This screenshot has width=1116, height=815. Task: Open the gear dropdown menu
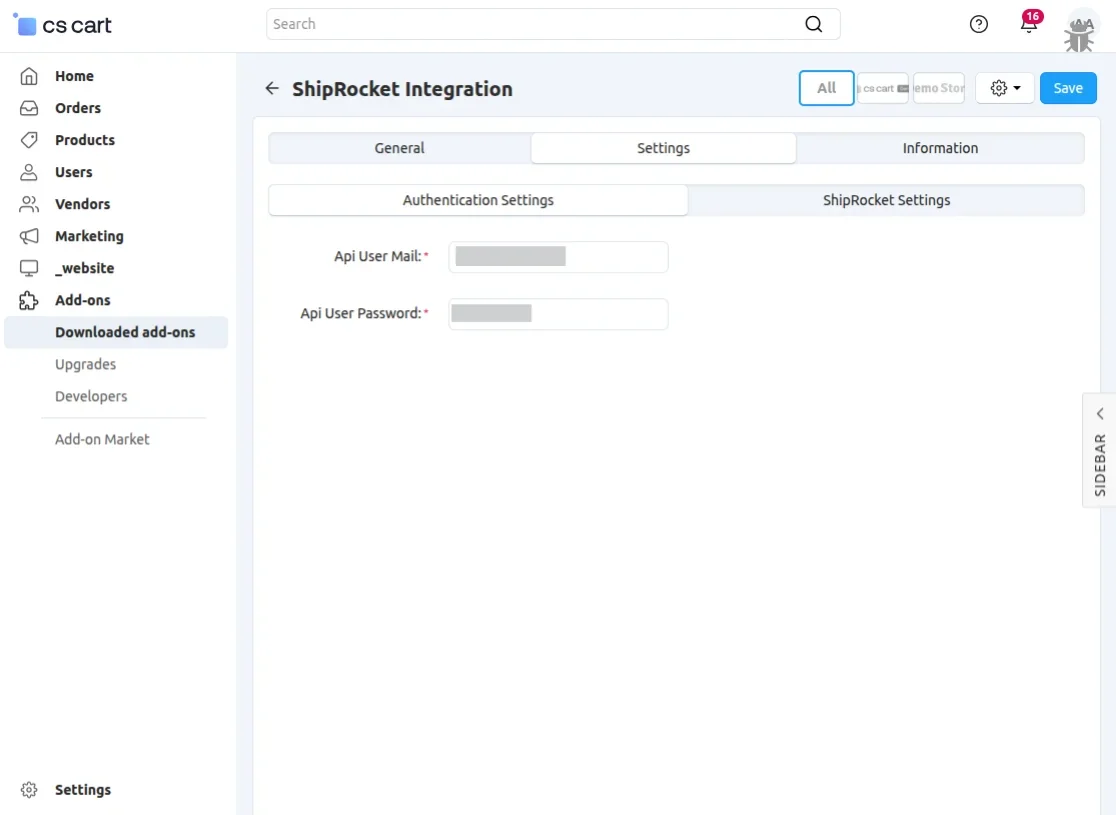point(1005,88)
